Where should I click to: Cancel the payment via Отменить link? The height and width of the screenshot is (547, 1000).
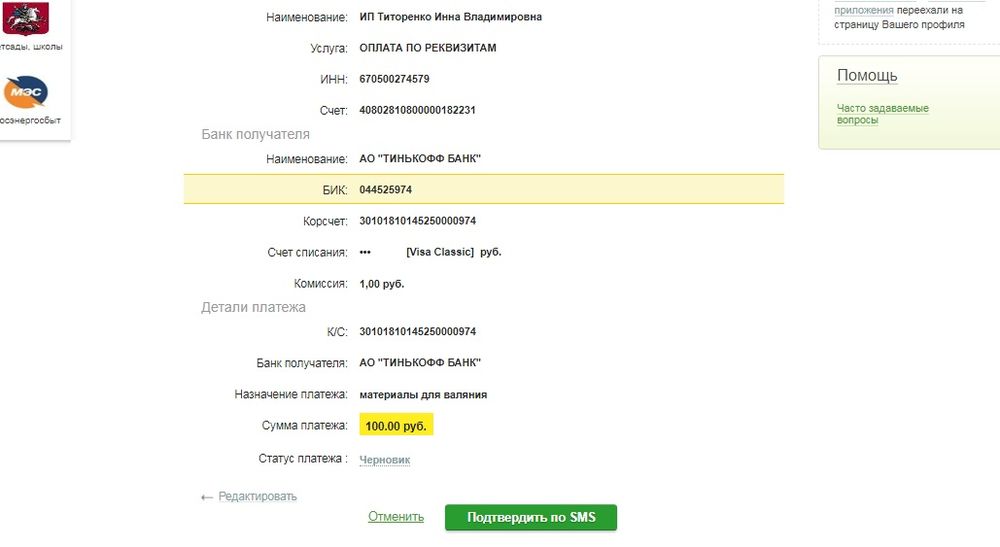click(395, 516)
